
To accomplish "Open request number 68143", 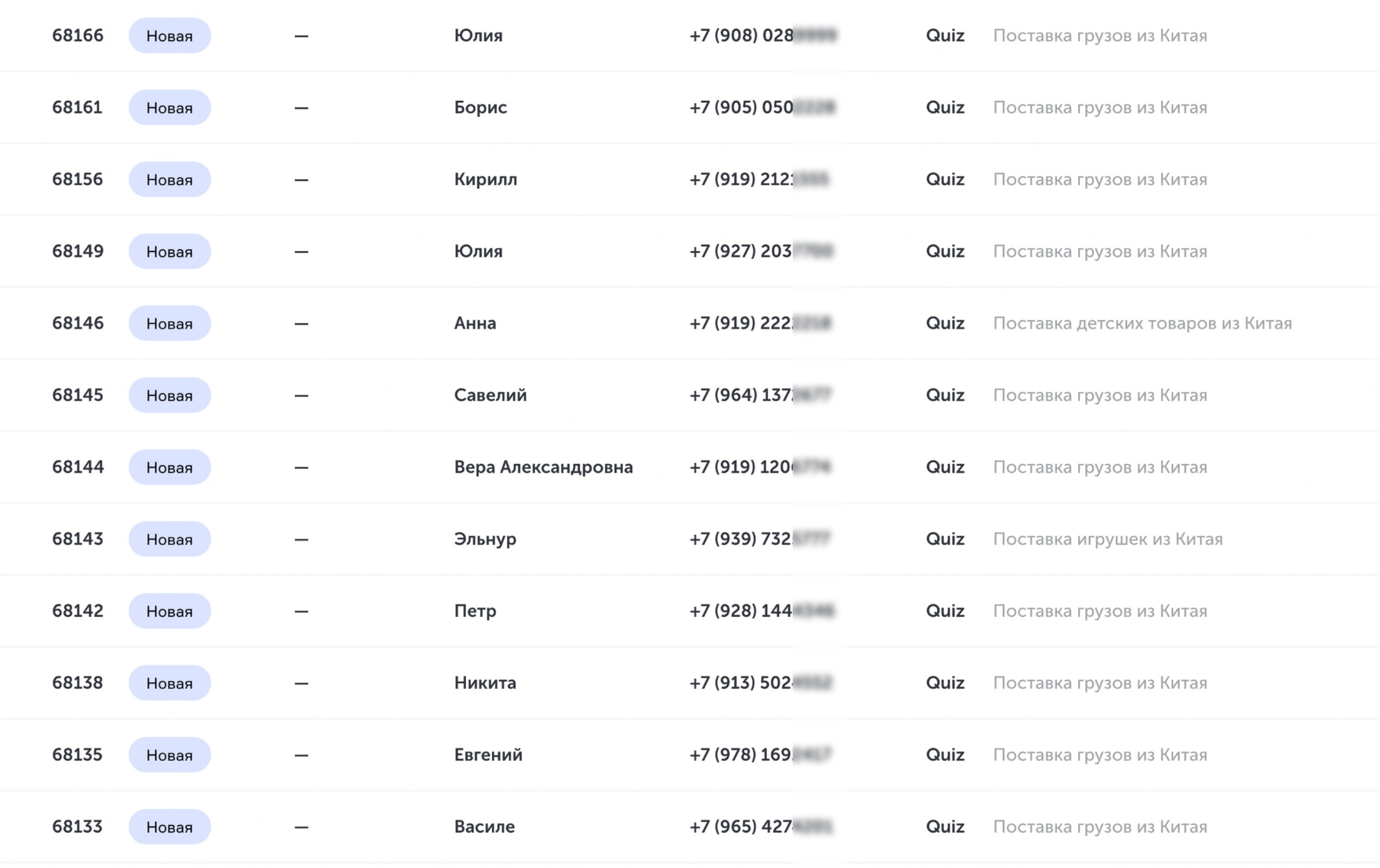I will coord(78,539).
